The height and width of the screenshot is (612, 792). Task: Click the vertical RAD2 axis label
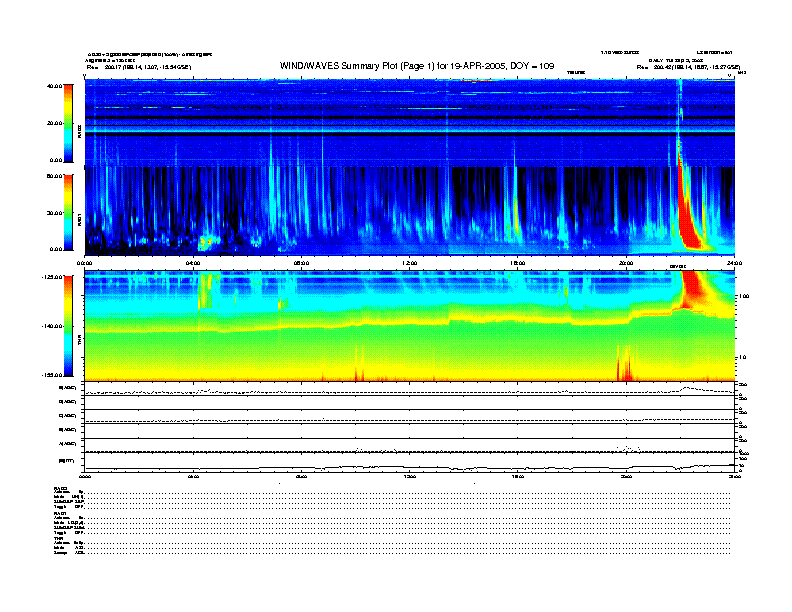pos(79,131)
